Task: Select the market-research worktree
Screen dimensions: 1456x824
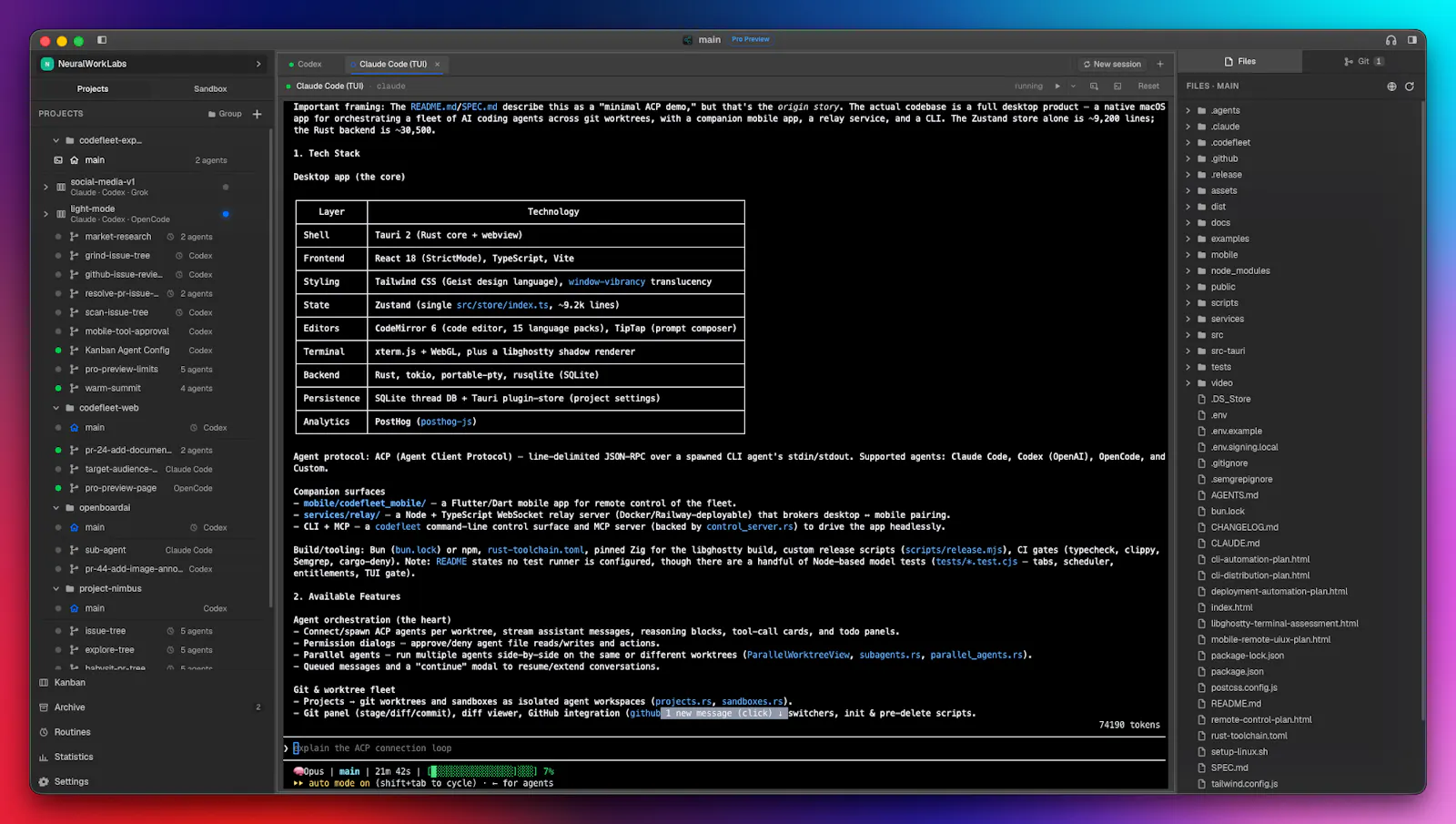Action: [x=117, y=237]
